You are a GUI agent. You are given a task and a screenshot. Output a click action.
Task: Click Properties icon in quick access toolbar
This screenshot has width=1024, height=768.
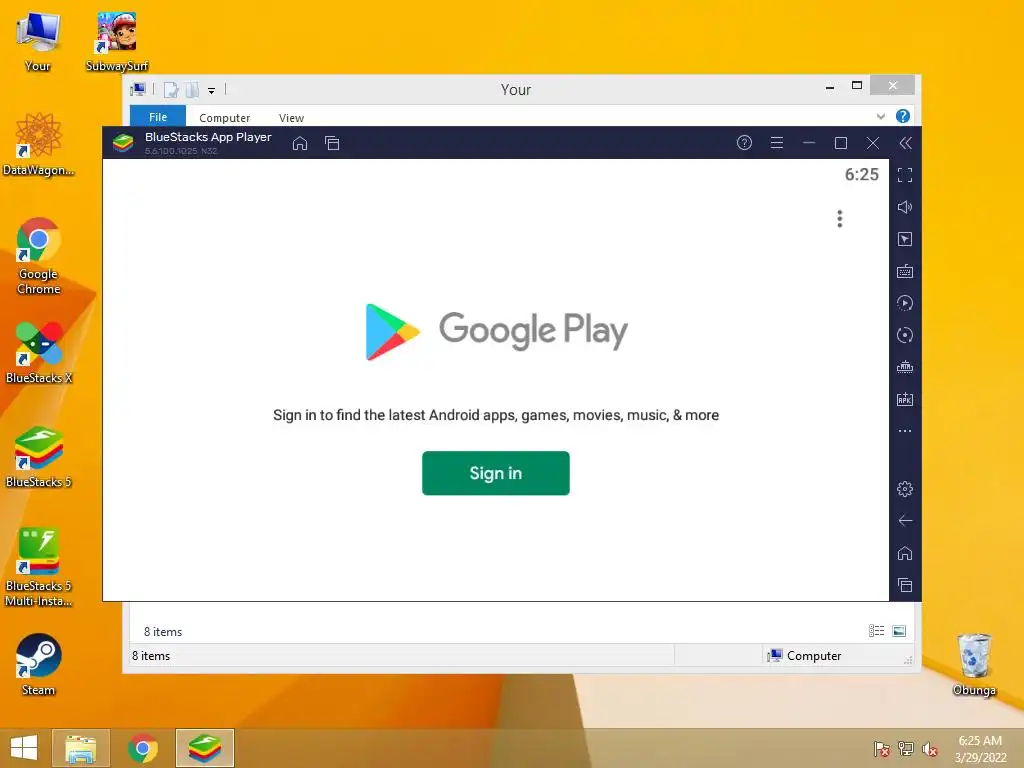click(170, 90)
